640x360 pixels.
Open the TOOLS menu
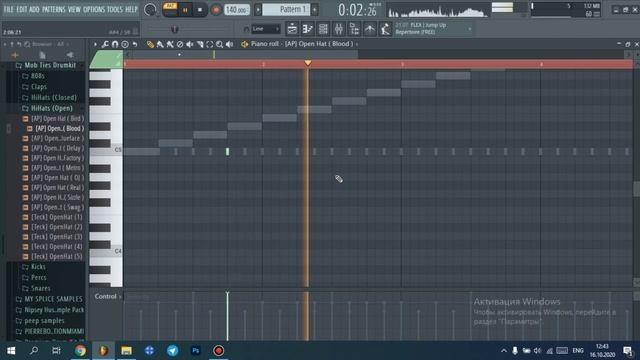click(115, 9)
